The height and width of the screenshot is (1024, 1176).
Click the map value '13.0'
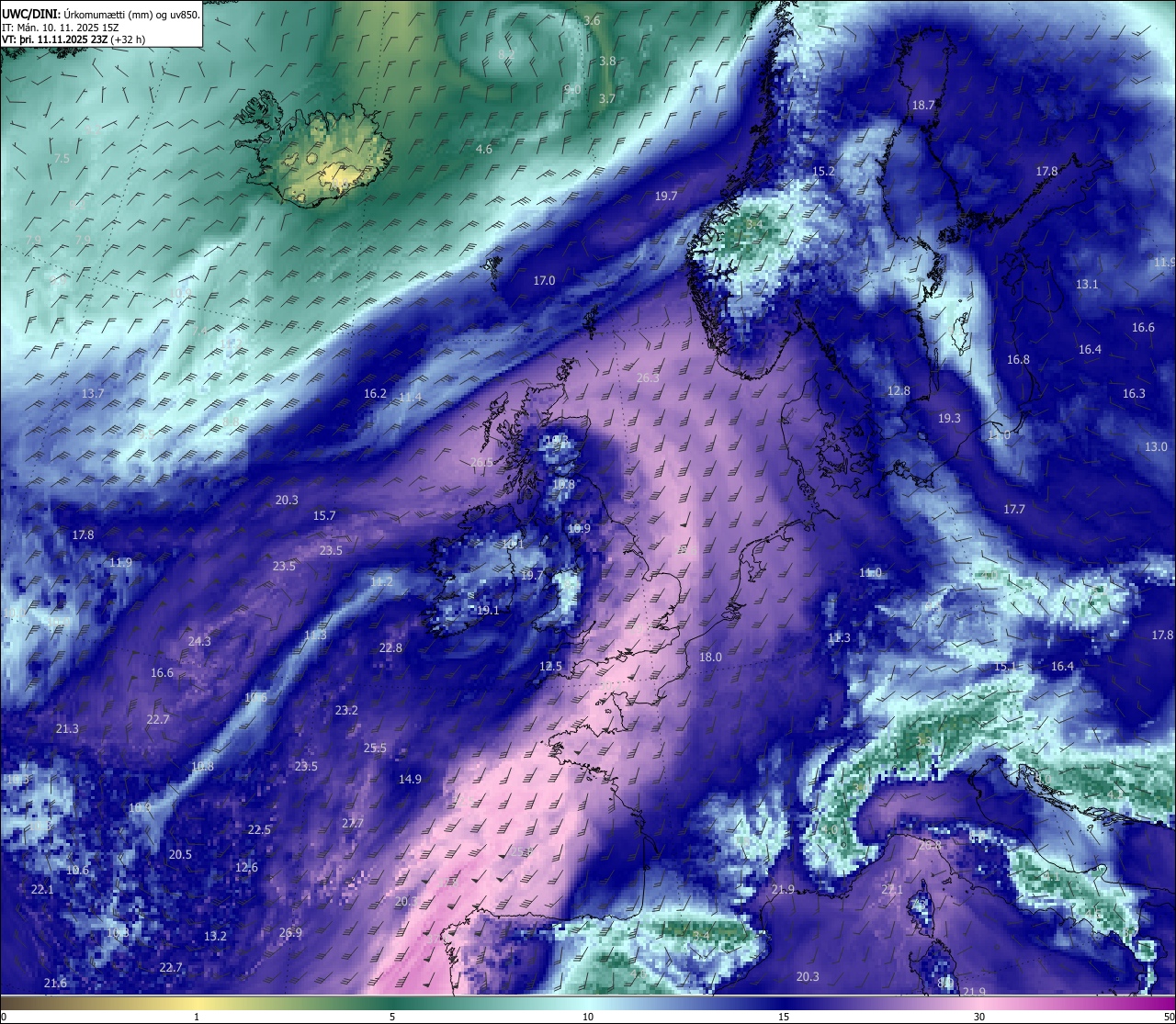point(1156,446)
